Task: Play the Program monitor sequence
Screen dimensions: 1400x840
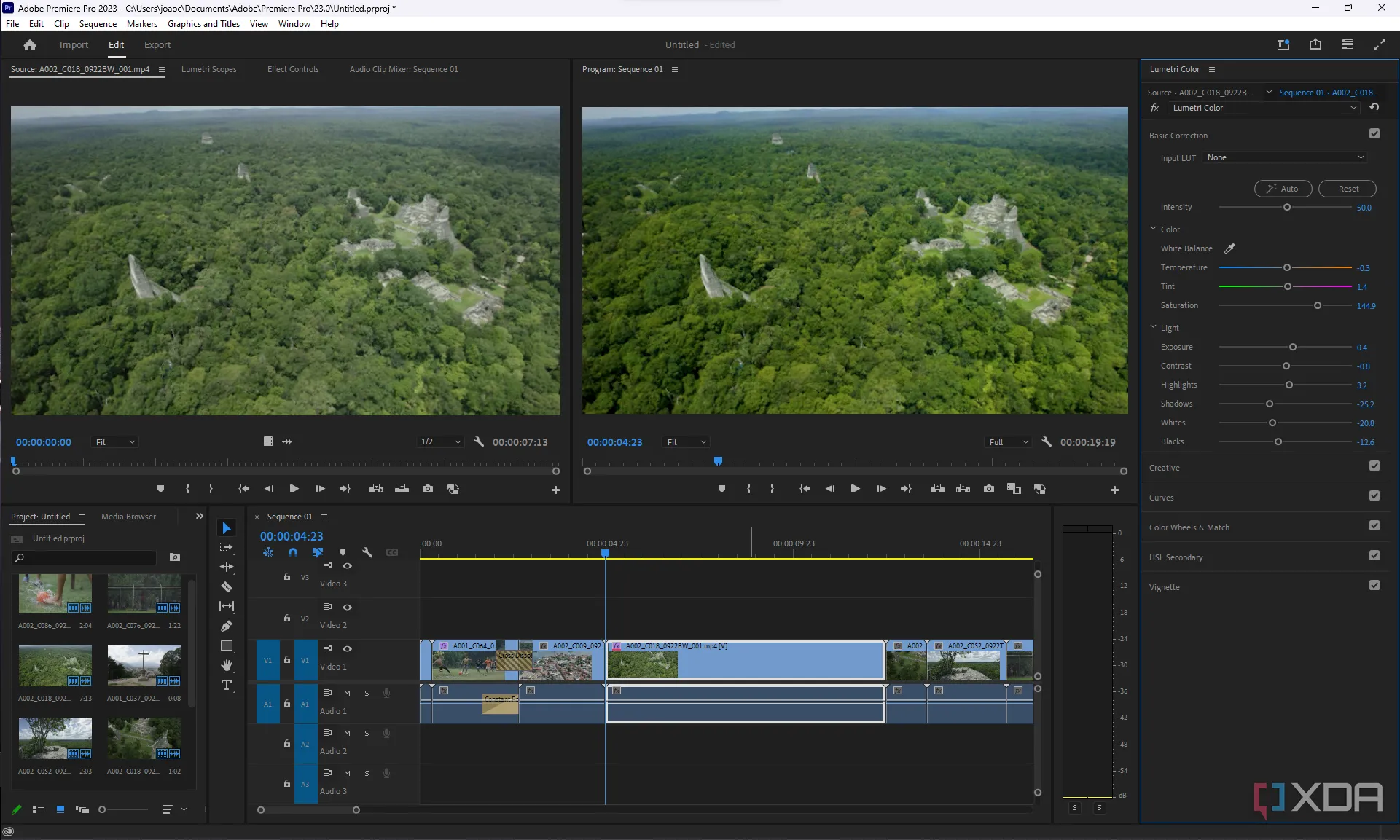Action: pos(856,489)
